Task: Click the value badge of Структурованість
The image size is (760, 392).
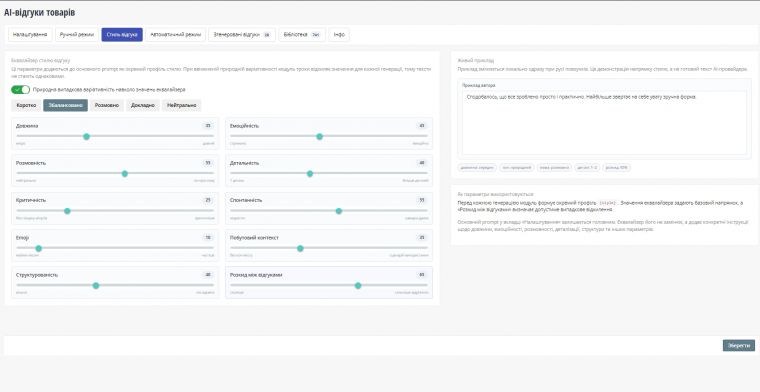Action: (207, 275)
